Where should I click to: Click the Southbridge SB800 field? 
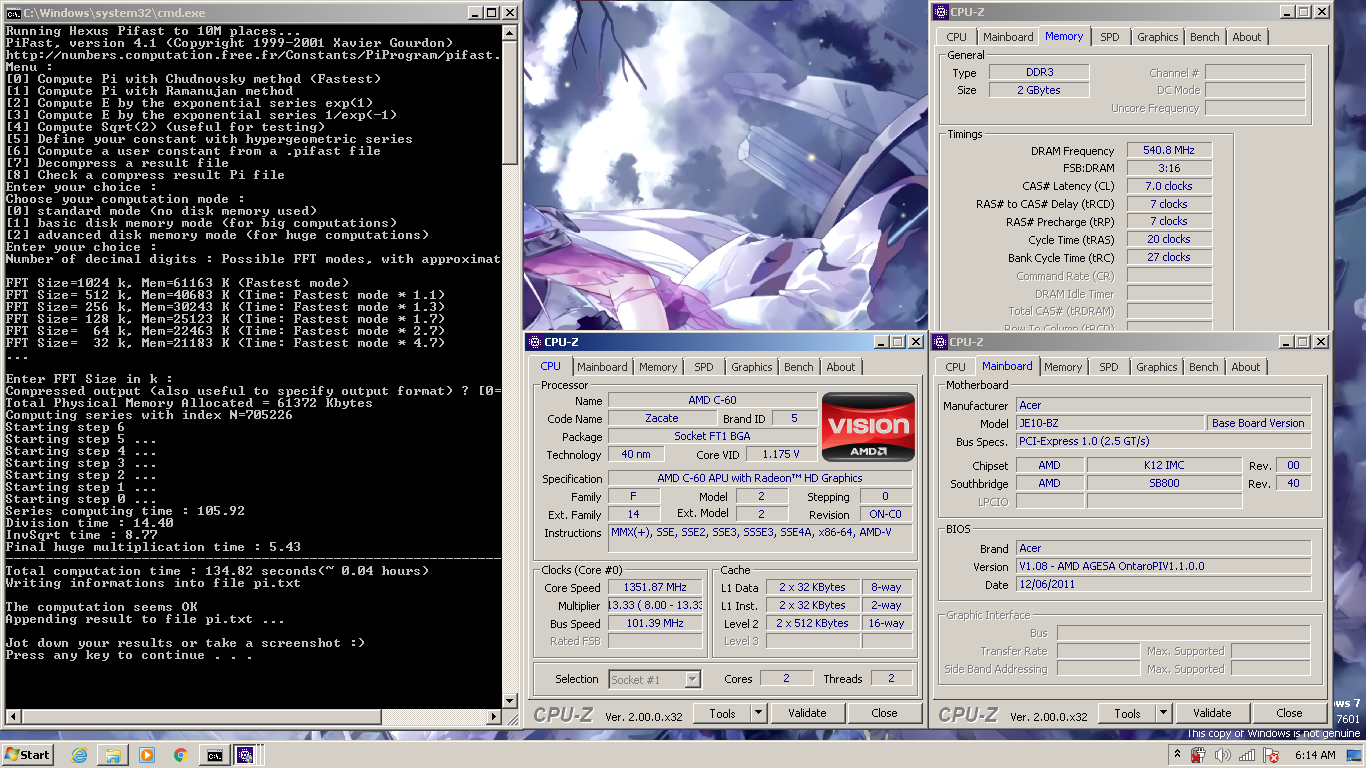[1164, 483]
